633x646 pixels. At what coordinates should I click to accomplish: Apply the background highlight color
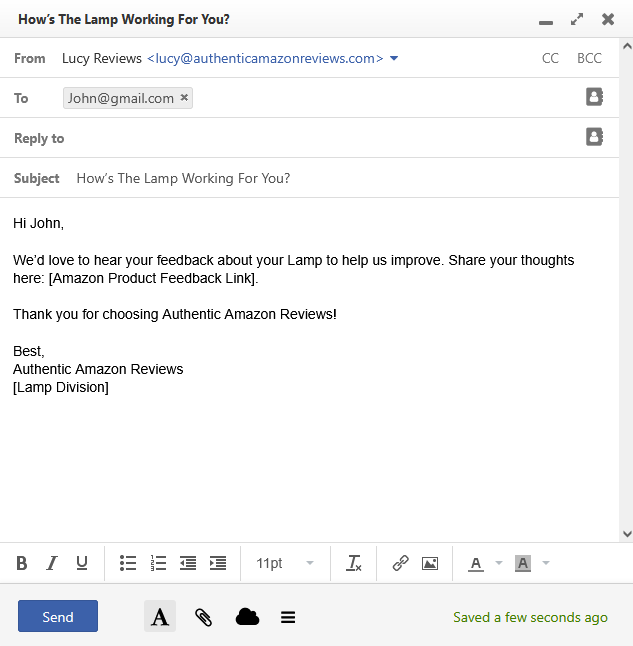[523, 563]
